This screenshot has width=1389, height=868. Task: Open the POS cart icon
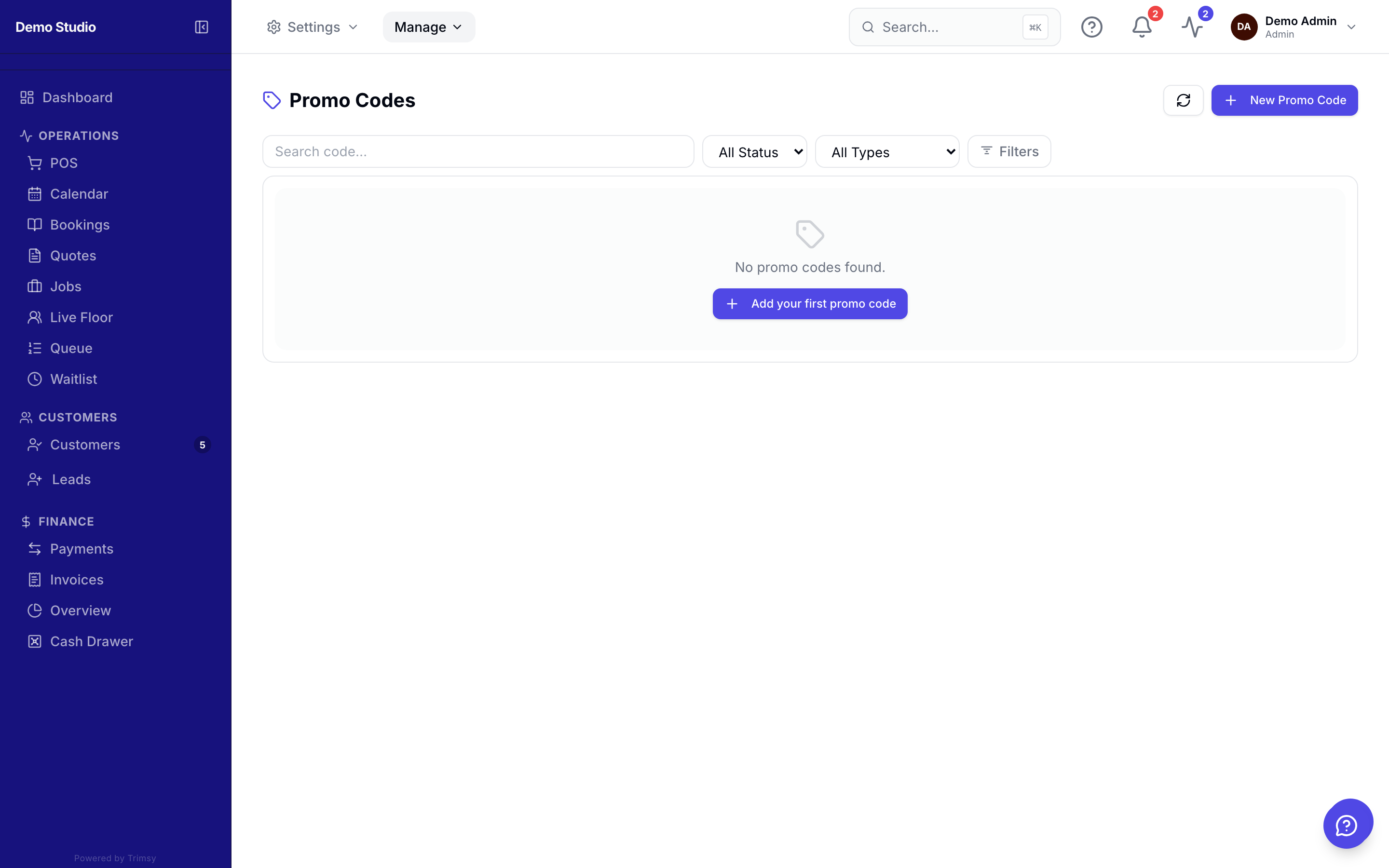35,163
